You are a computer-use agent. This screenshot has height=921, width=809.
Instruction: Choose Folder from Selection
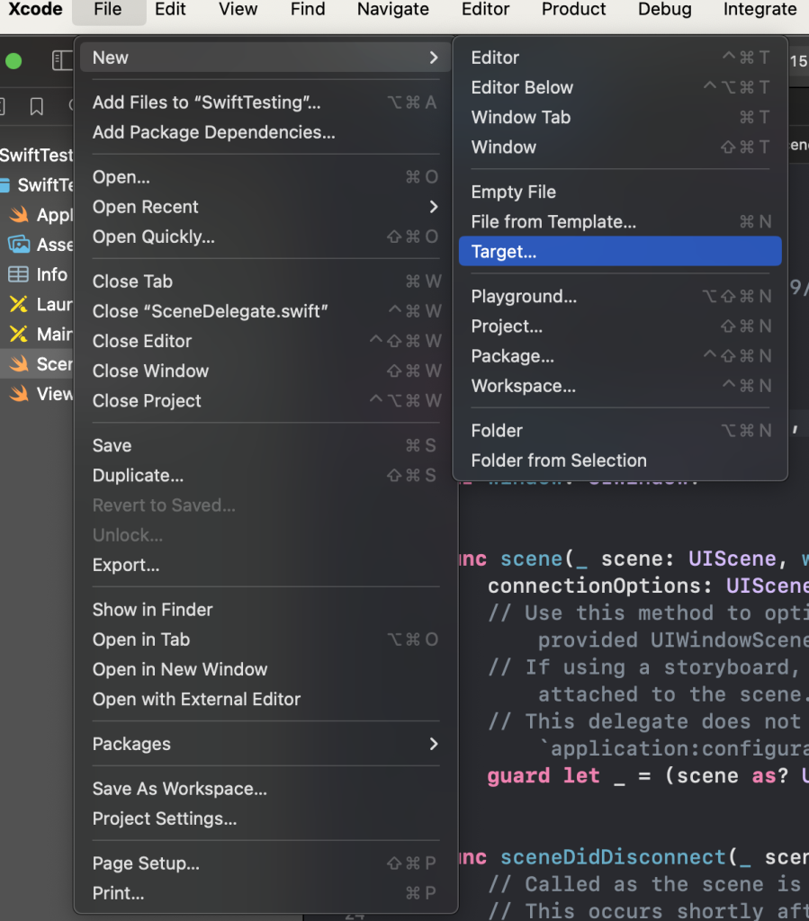click(620, 460)
